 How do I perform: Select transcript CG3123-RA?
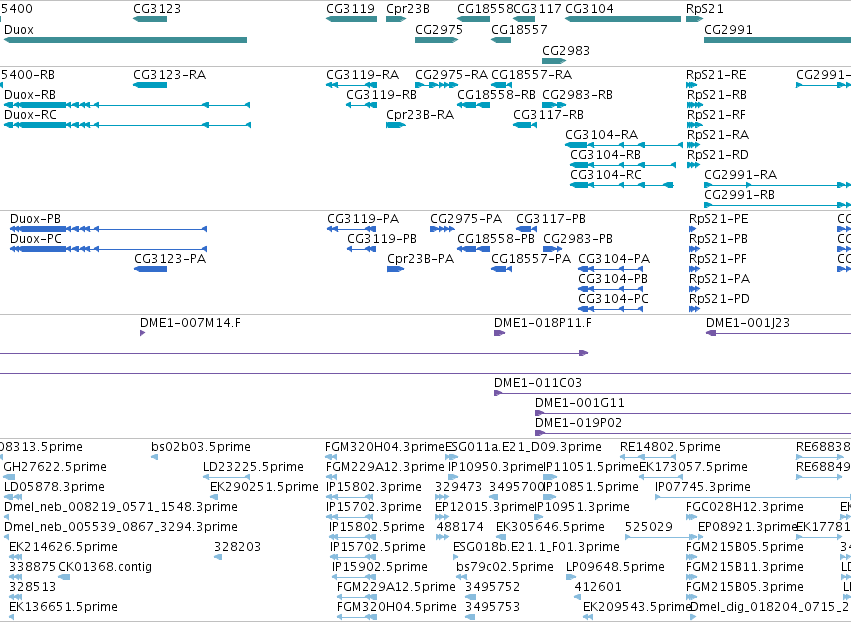click(169, 75)
